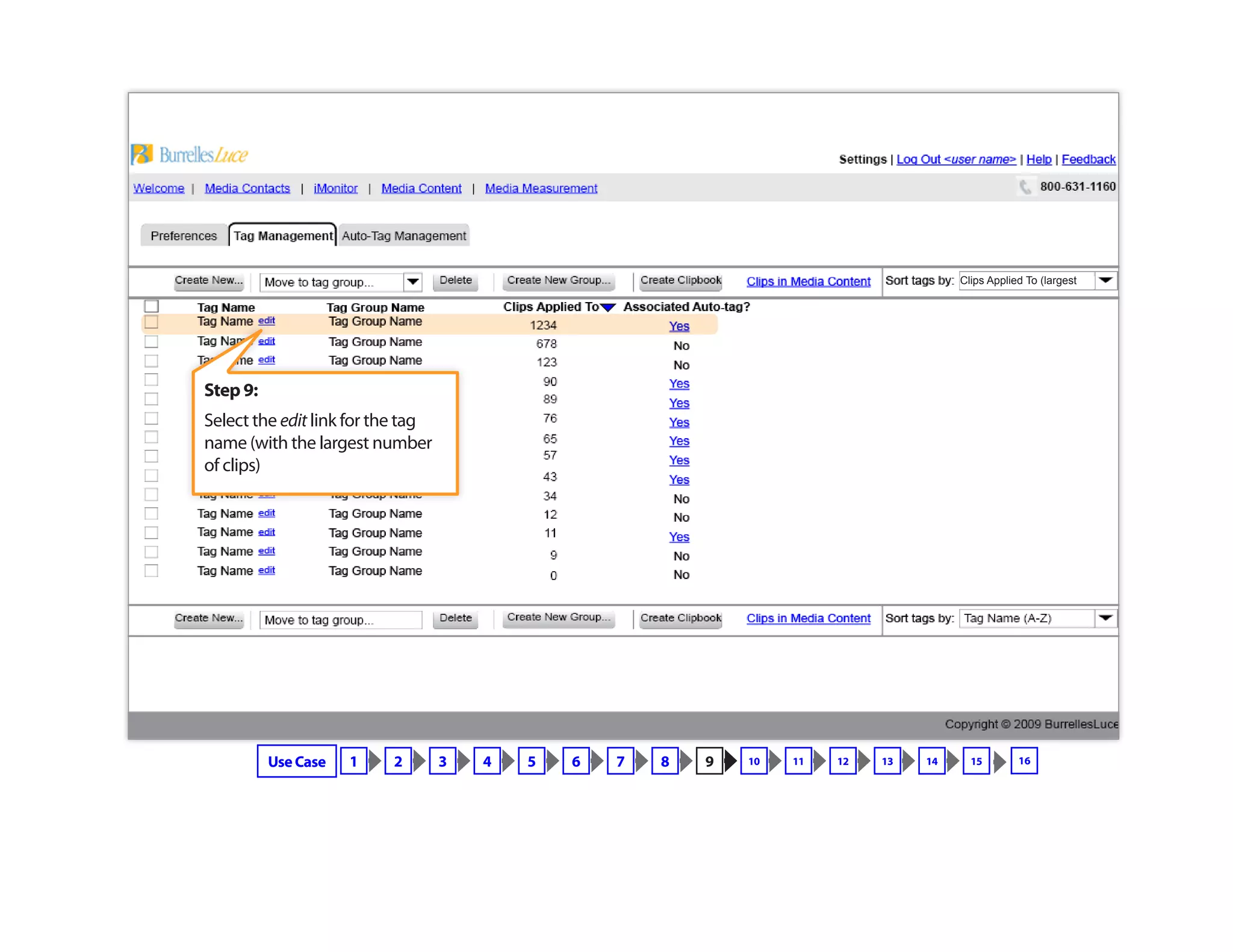Toggle the select-all checkbox in table header

pos(151,306)
